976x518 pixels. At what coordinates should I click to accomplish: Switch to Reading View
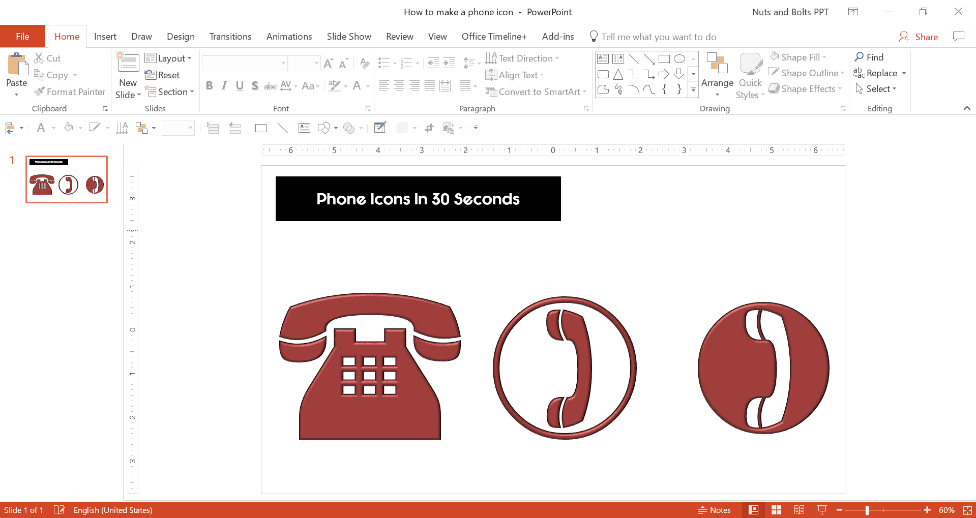coord(799,510)
